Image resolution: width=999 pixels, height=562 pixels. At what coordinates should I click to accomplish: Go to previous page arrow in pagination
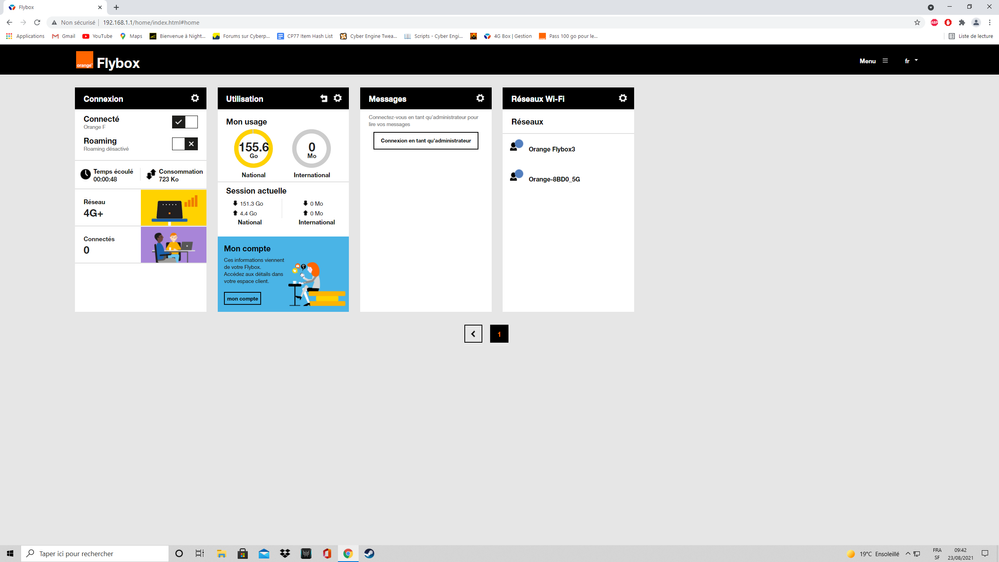(x=473, y=334)
